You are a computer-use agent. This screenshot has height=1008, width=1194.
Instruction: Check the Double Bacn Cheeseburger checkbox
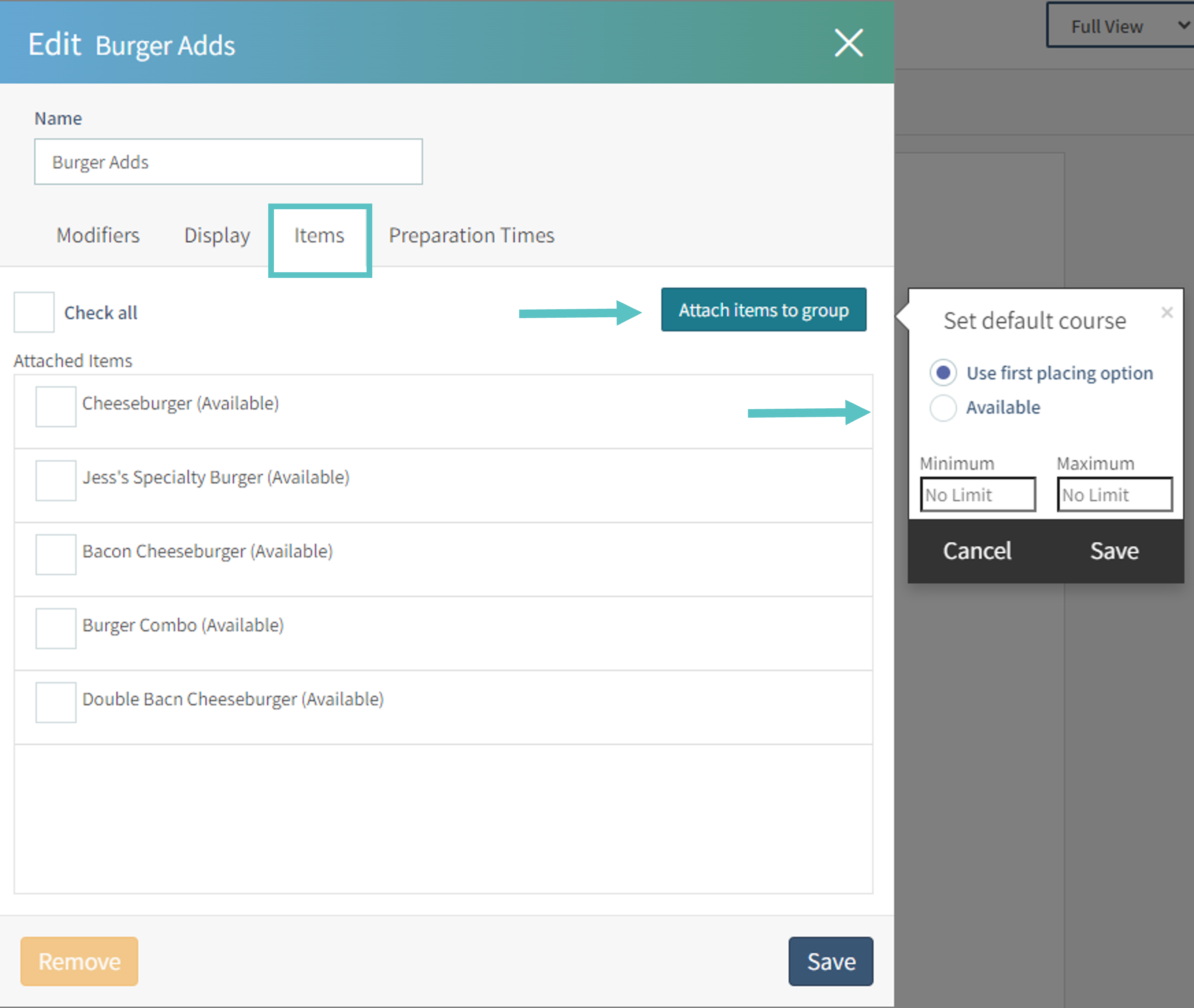56,702
